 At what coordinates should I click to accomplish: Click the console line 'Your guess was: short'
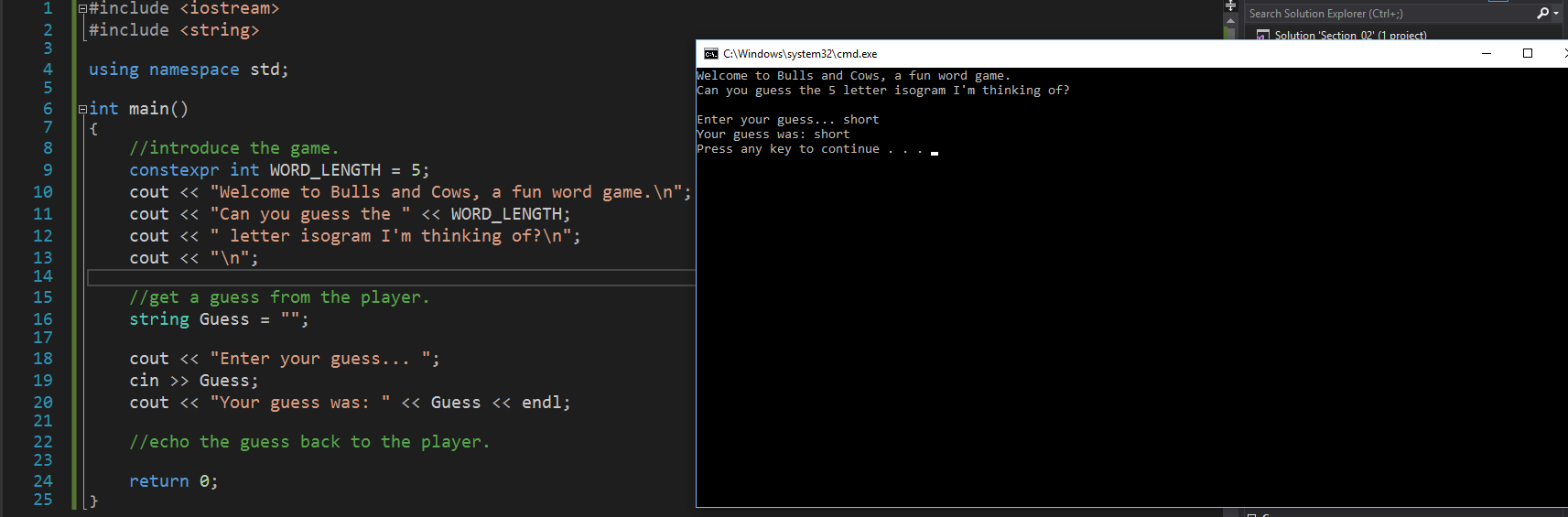pos(773,135)
